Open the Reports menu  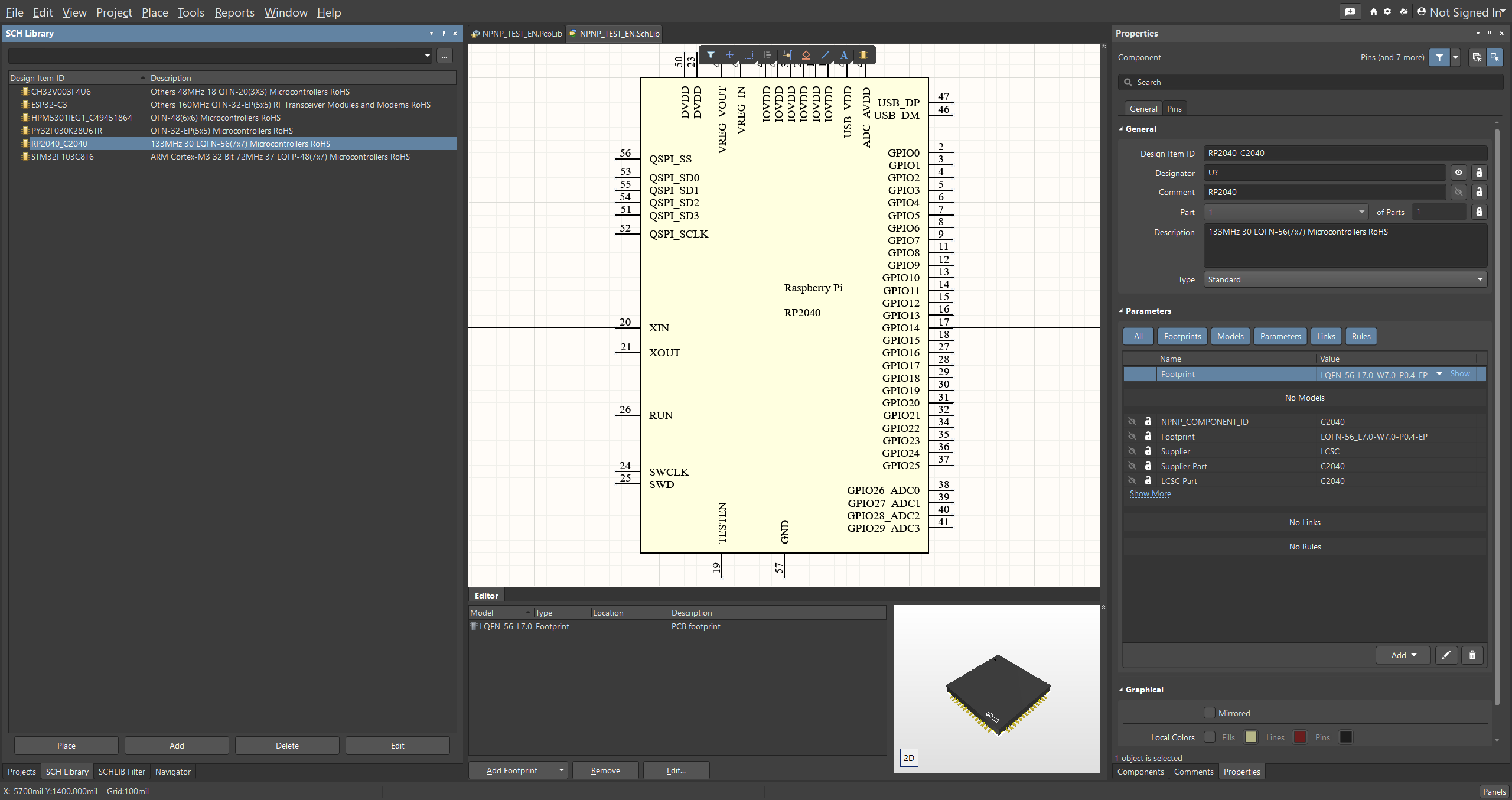point(234,12)
